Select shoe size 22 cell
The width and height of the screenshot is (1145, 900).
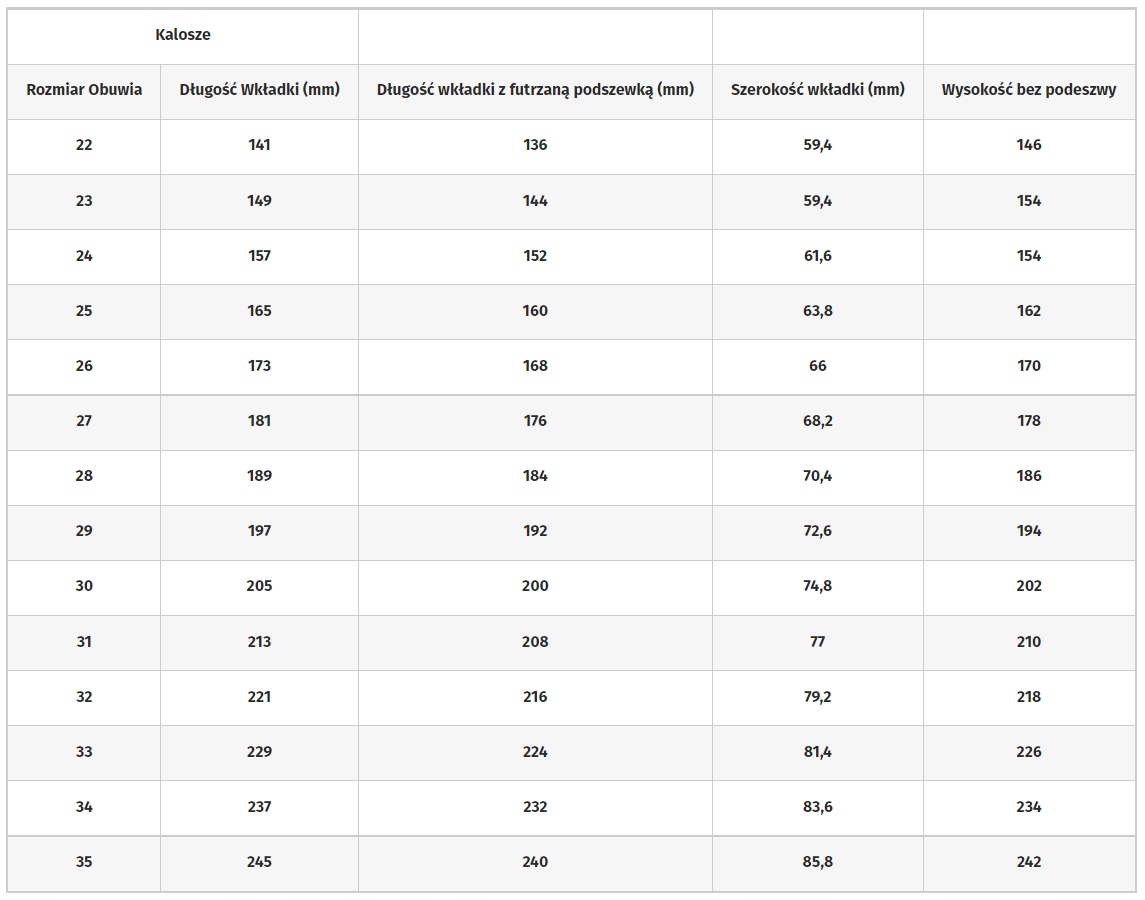84,145
